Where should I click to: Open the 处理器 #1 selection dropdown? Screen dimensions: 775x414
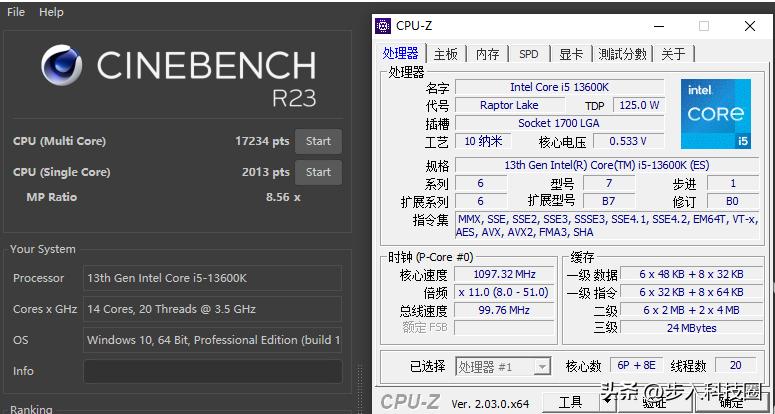tap(503, 367)
